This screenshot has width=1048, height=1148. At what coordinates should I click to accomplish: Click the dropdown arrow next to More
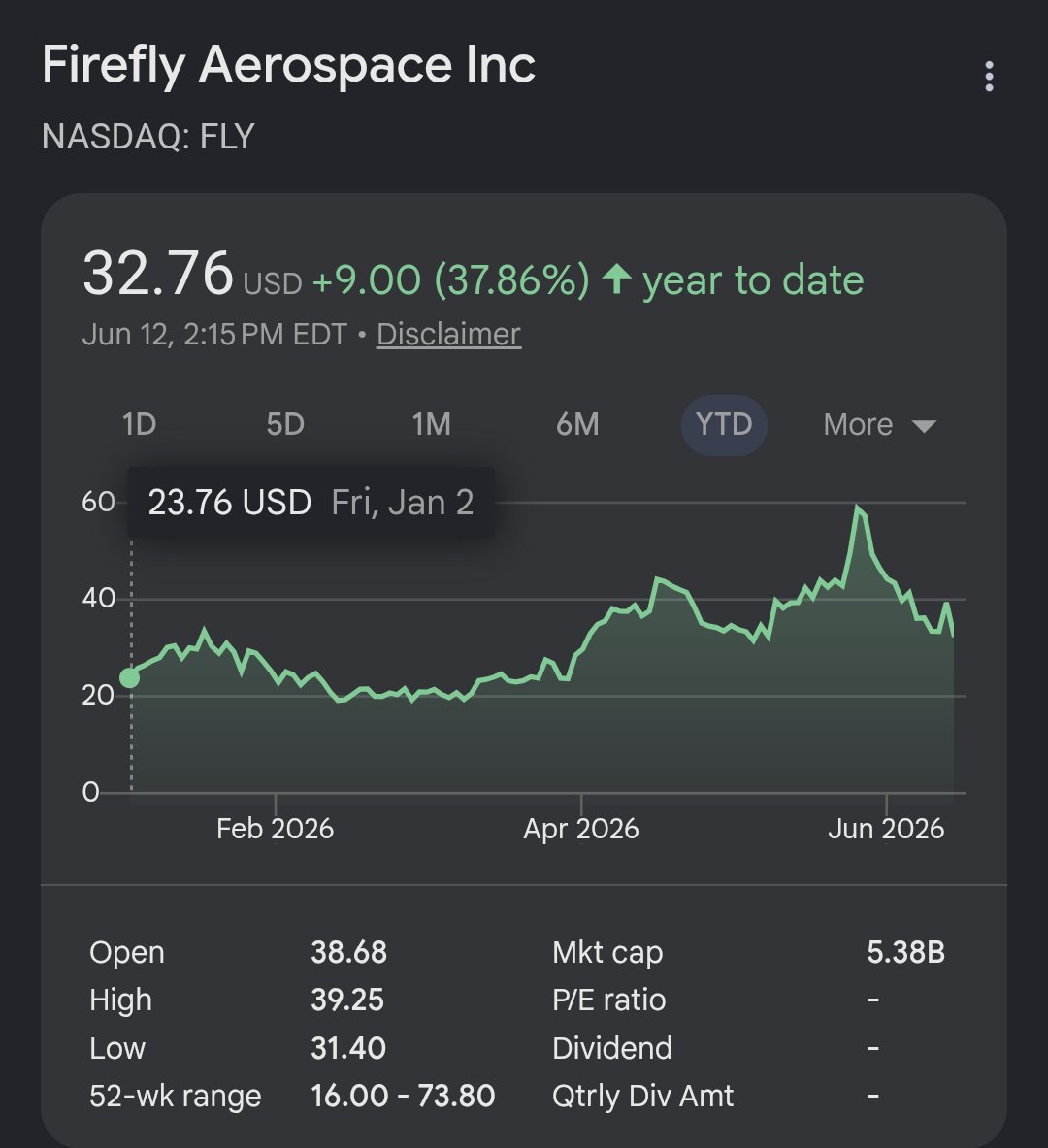pyautogui.click(x=924, y=426)
